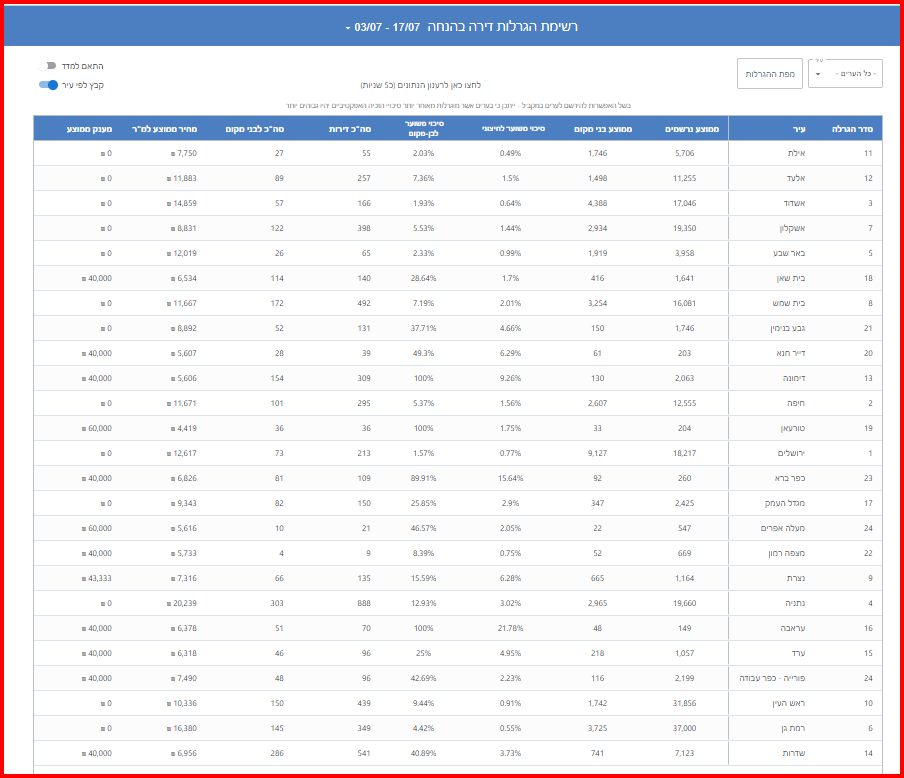Select the עראבה city row
This screenshot has width=904, height=778.
(x=458, y=628)
